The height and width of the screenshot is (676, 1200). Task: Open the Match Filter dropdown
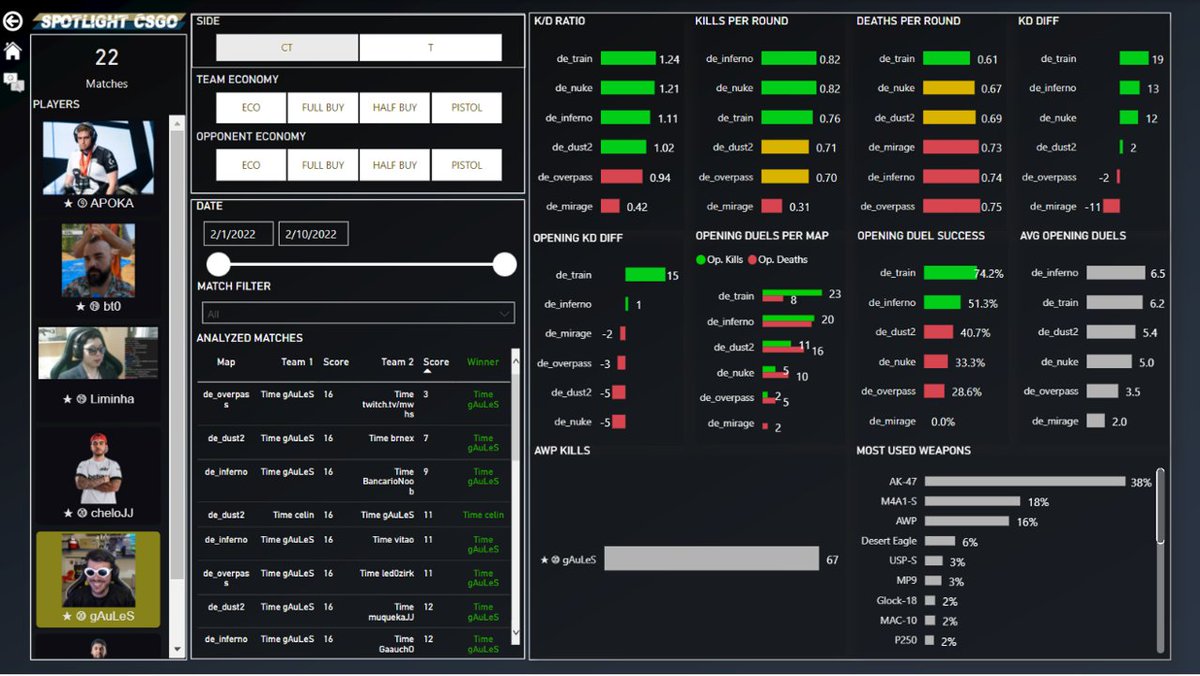[358, 313]
